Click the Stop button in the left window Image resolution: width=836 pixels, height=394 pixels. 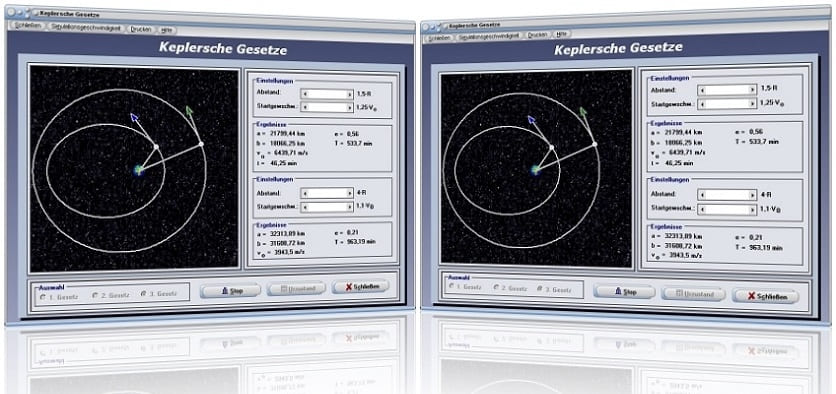pyautogui.click(x=231, y=291)
